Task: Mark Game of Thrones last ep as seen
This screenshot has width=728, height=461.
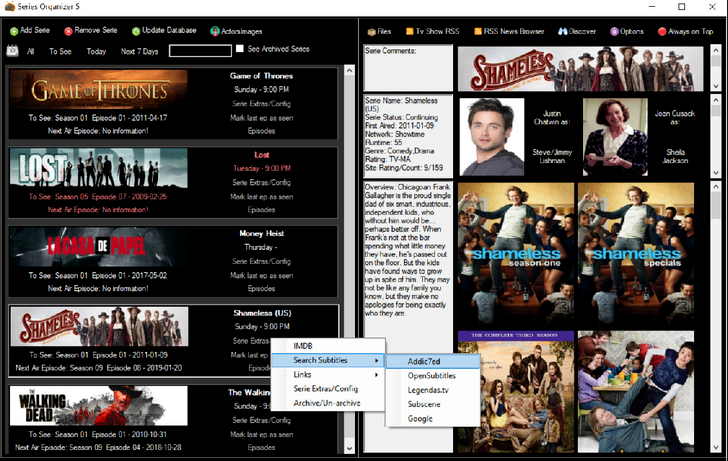Action: (261, 118)
